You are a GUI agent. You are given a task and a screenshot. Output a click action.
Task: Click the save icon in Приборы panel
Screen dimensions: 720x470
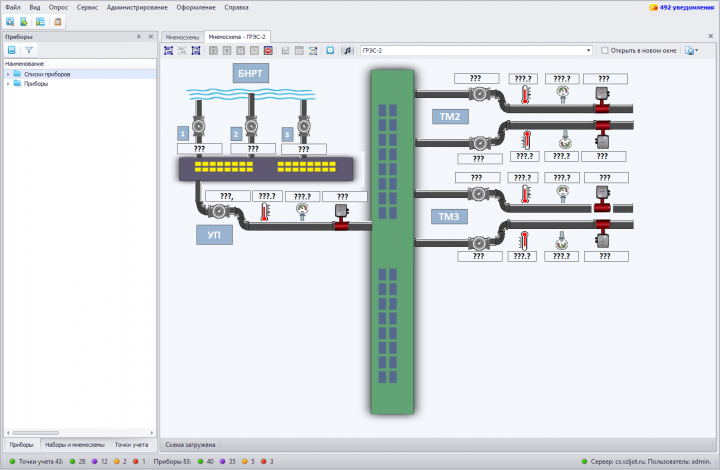(12, 50)
